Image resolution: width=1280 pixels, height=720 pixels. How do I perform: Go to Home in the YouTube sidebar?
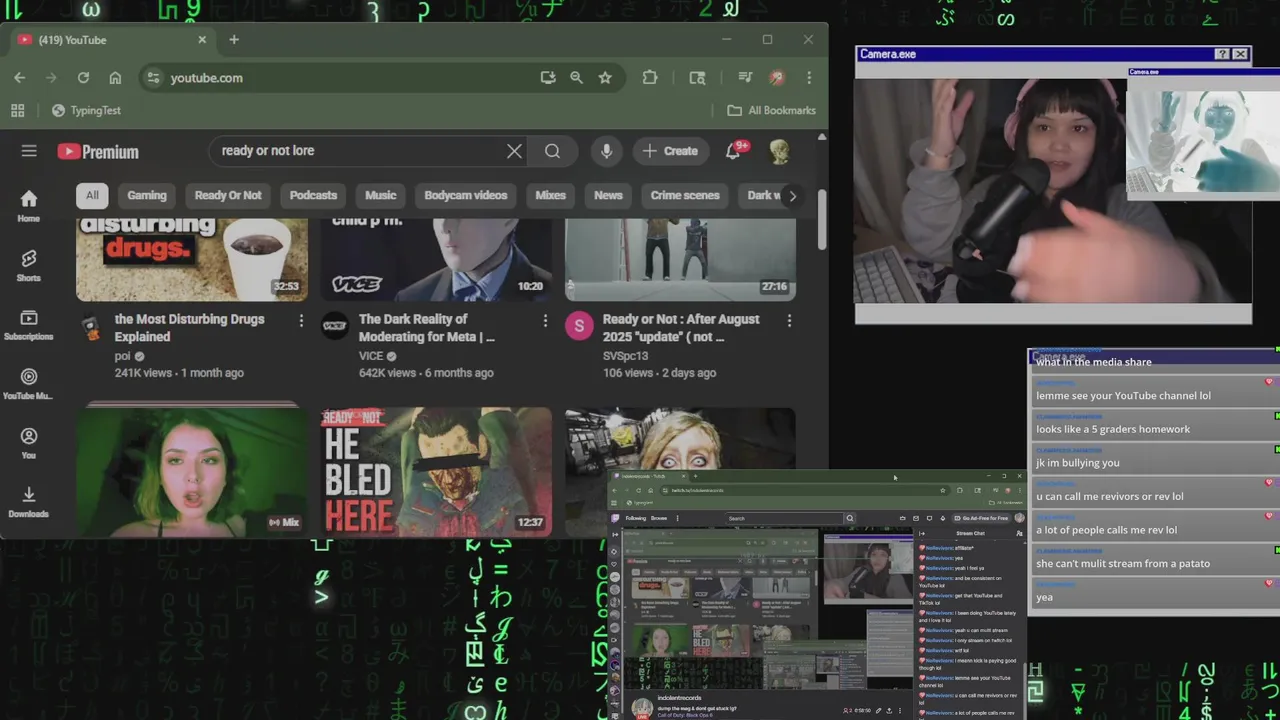[29, 206]
